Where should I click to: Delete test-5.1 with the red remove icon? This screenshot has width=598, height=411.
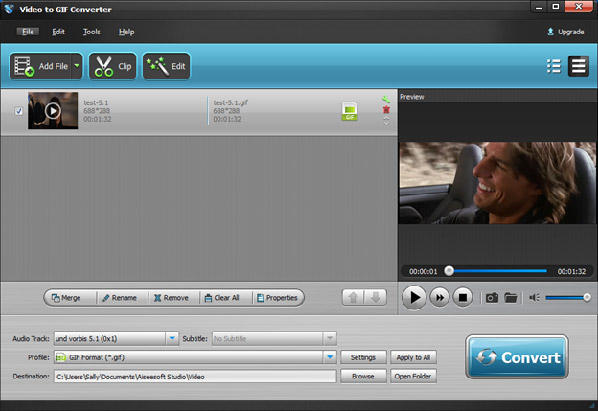pyautogui.click(x=386, y=110)
